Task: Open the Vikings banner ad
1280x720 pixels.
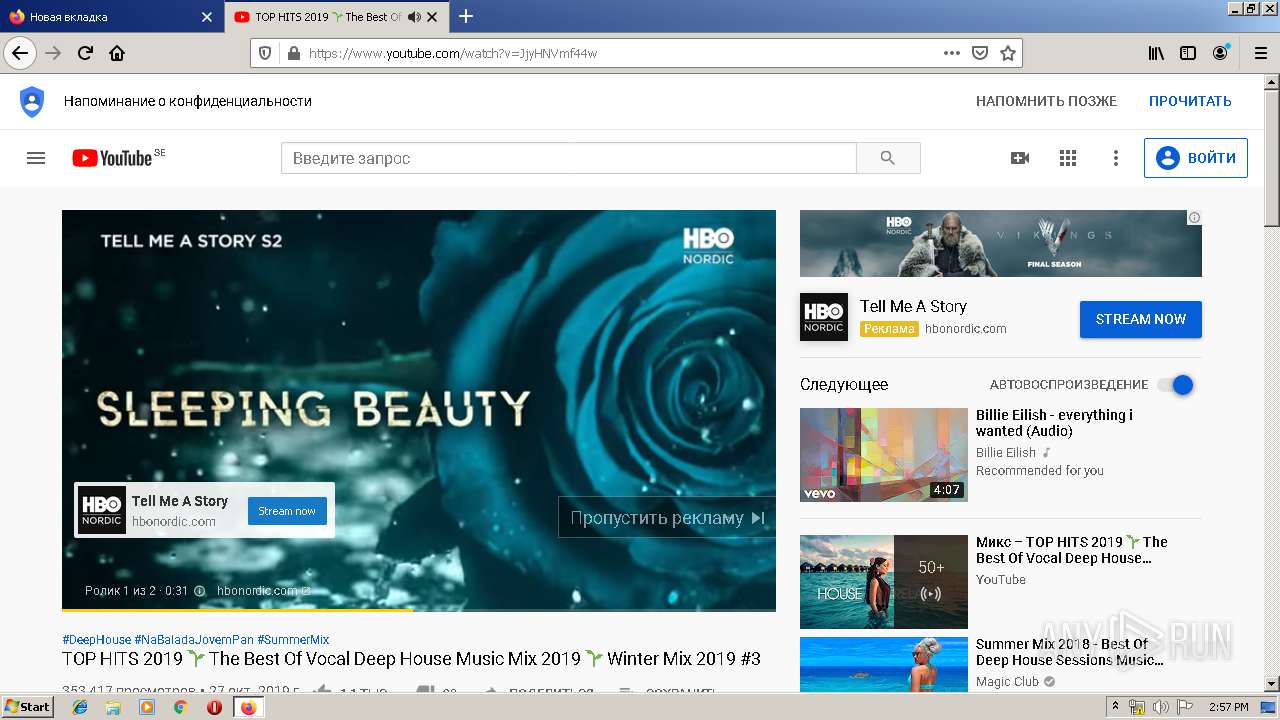Action: pyautogui.click(x=1000, y=243)
